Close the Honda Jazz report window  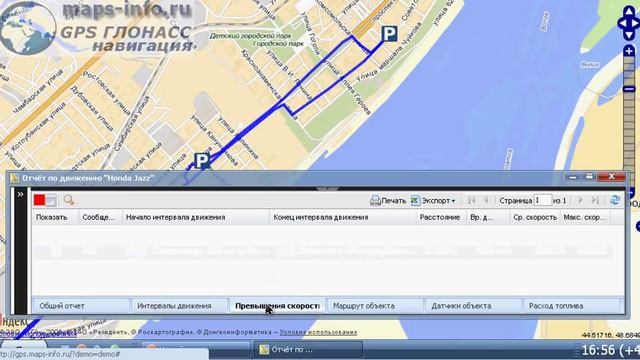611,177
